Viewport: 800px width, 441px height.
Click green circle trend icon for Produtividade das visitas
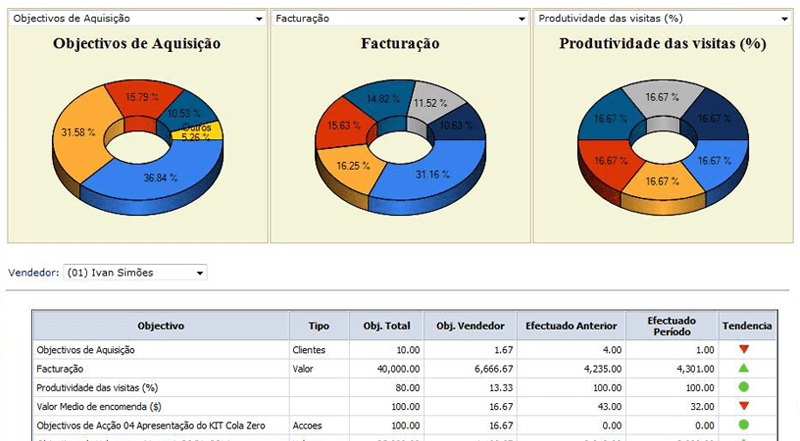pos(744,387)
